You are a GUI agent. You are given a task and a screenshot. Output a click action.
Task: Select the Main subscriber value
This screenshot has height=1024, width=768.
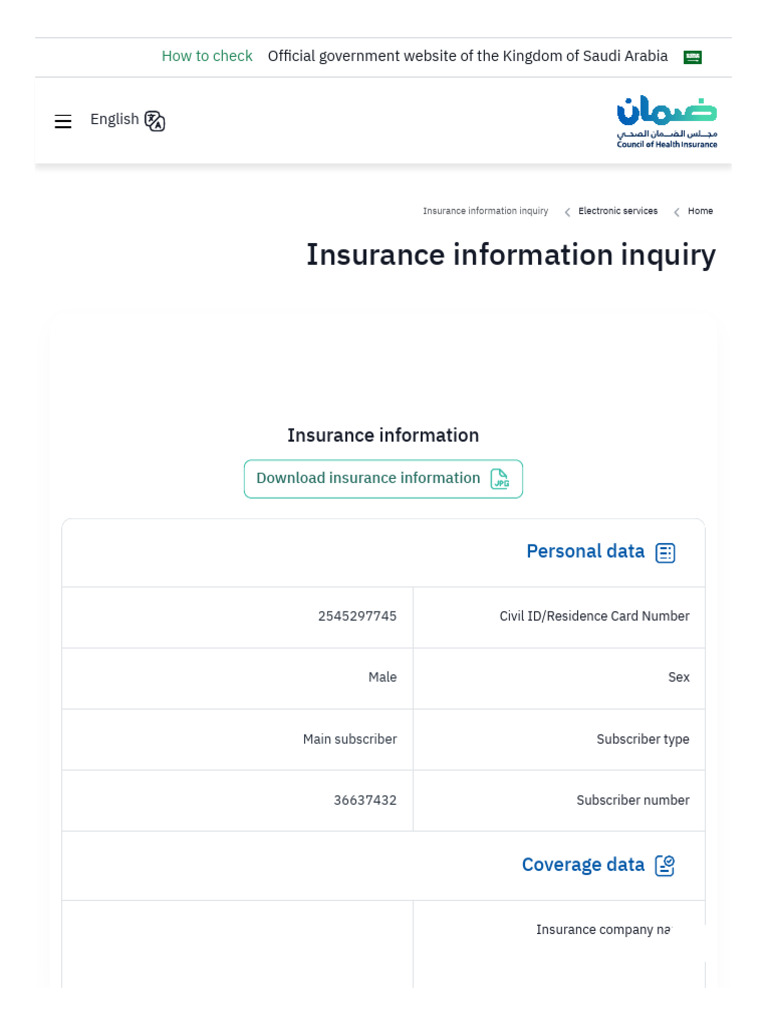pos(349,739)
